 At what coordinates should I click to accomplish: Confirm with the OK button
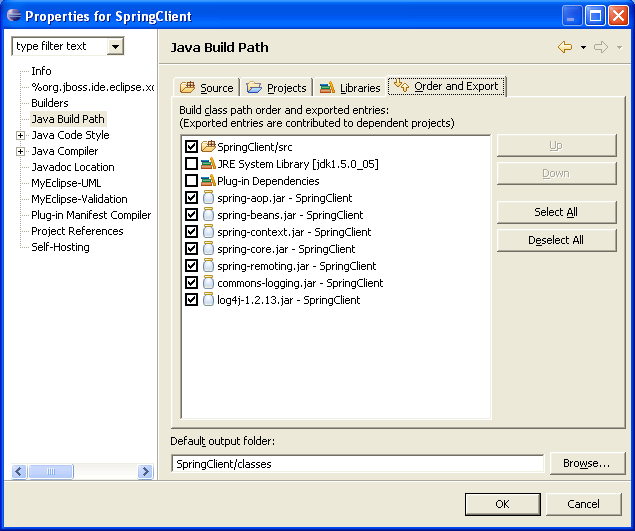pos(503,504)
